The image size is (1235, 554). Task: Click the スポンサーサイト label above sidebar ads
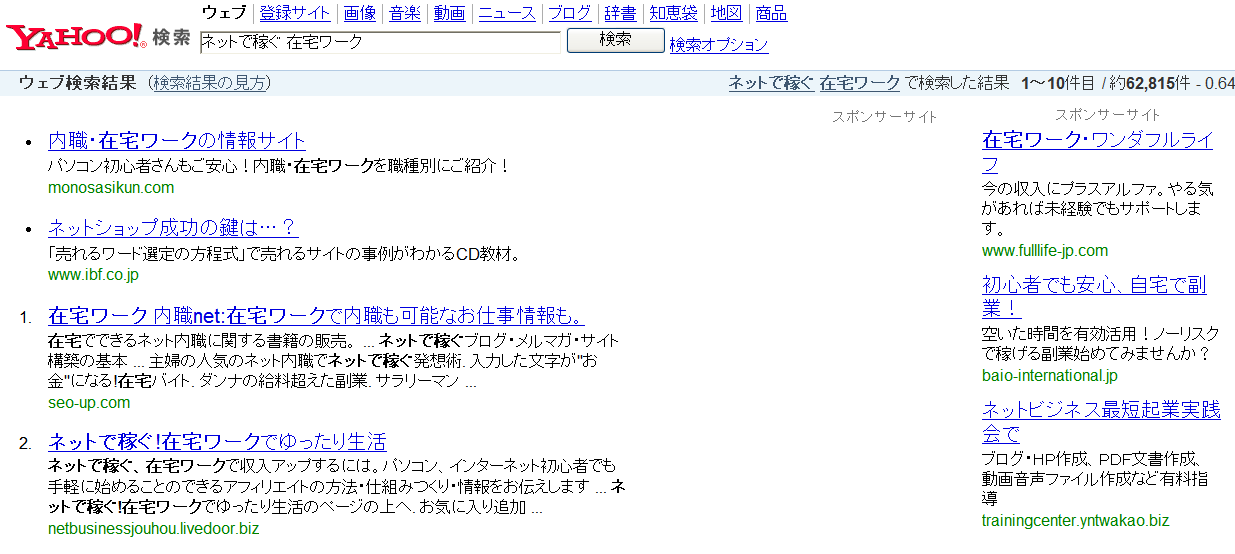tap(1108, 115)
